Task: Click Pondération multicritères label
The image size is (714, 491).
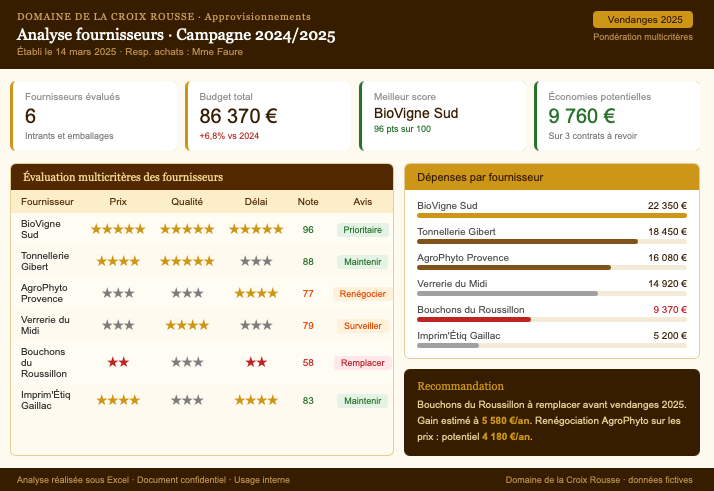Action: 643,37
